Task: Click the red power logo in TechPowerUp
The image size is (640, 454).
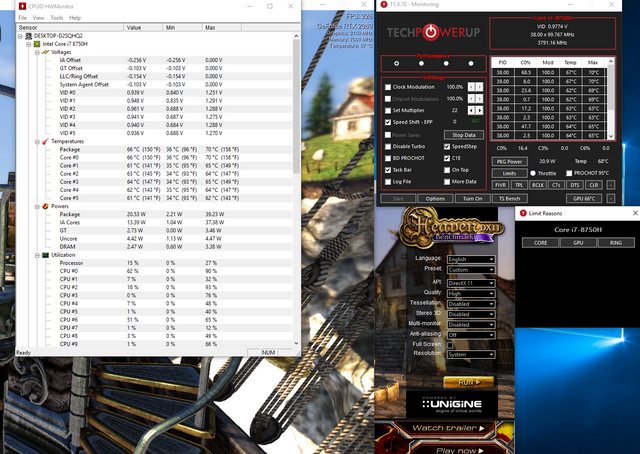Action: click(x=431, y=32)
